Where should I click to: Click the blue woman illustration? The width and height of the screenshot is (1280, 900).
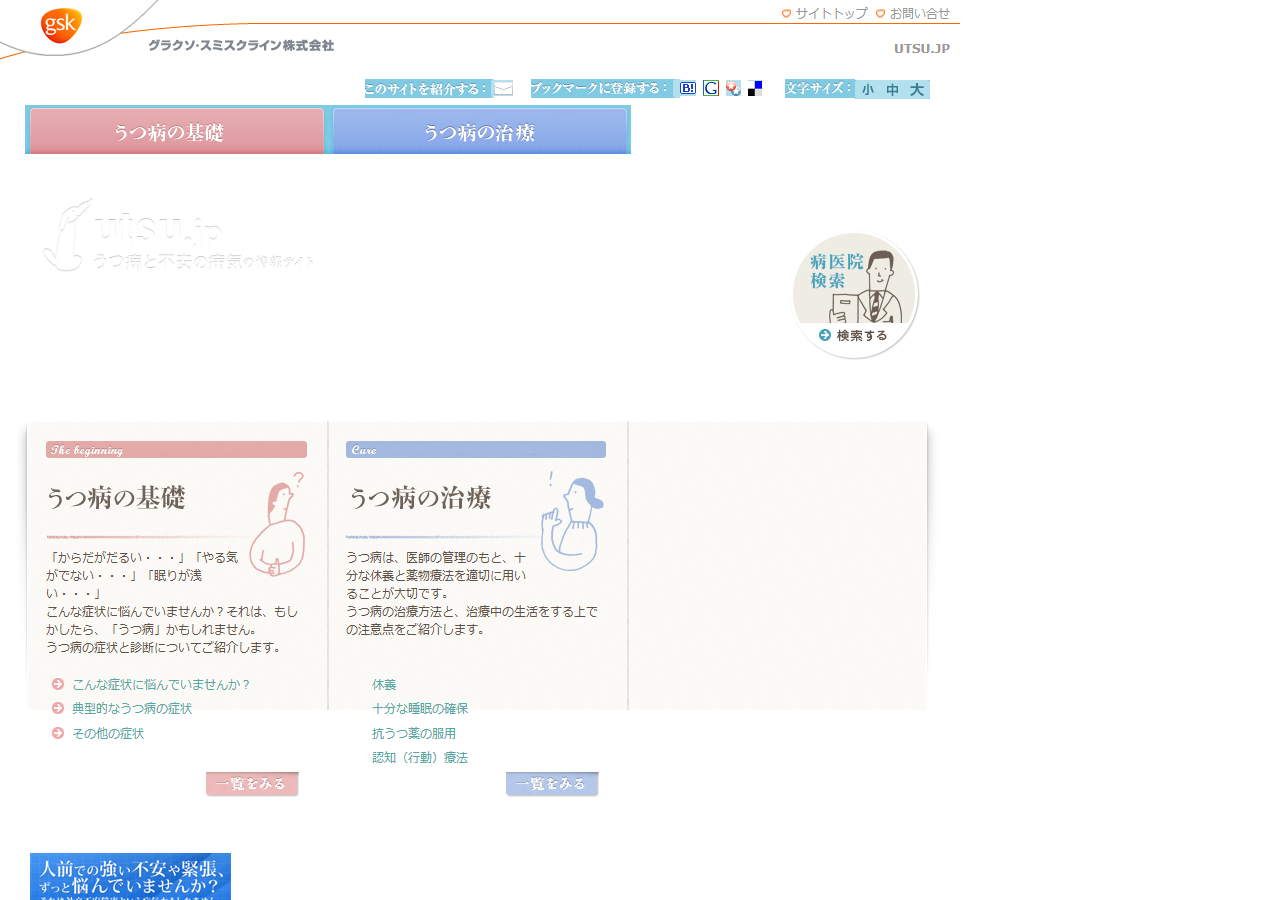(572, 523)
